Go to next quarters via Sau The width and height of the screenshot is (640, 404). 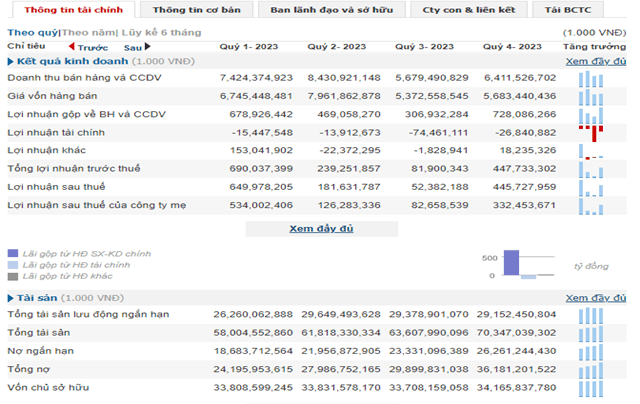click(x=133, y=48)
